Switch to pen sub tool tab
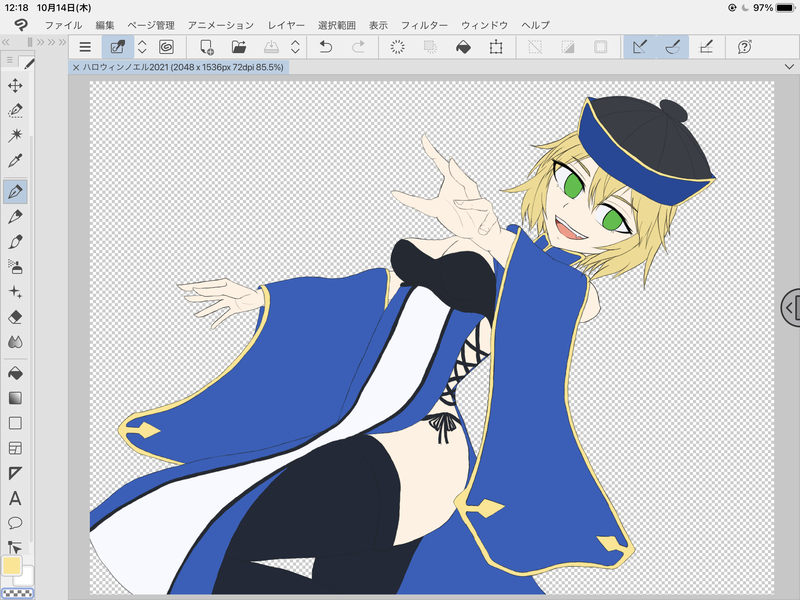 pyautogui.click(x=28, y=63)
